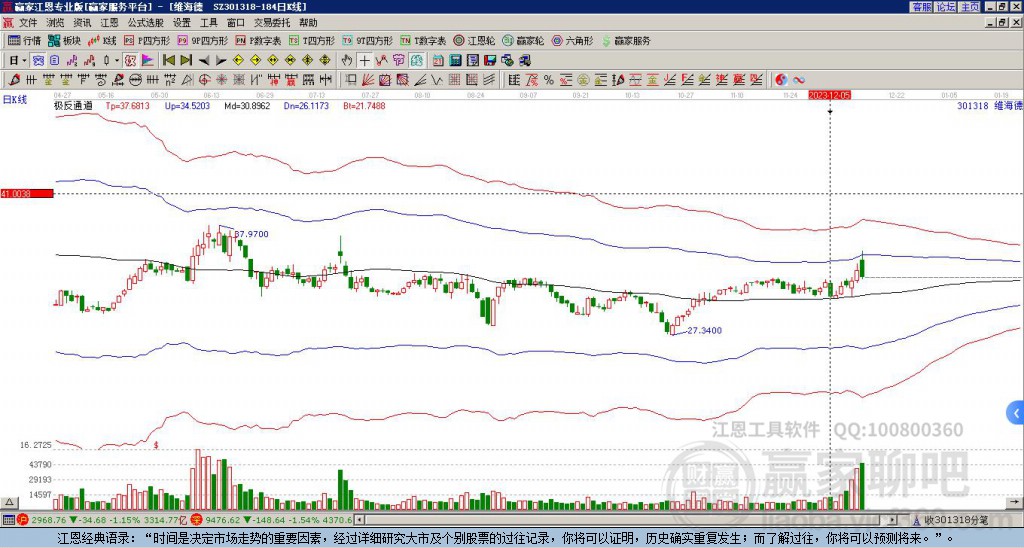This screenshot has width=1024, height=548.
Task: Click the 37.9700 high price label
Action: tap(251, 234)
